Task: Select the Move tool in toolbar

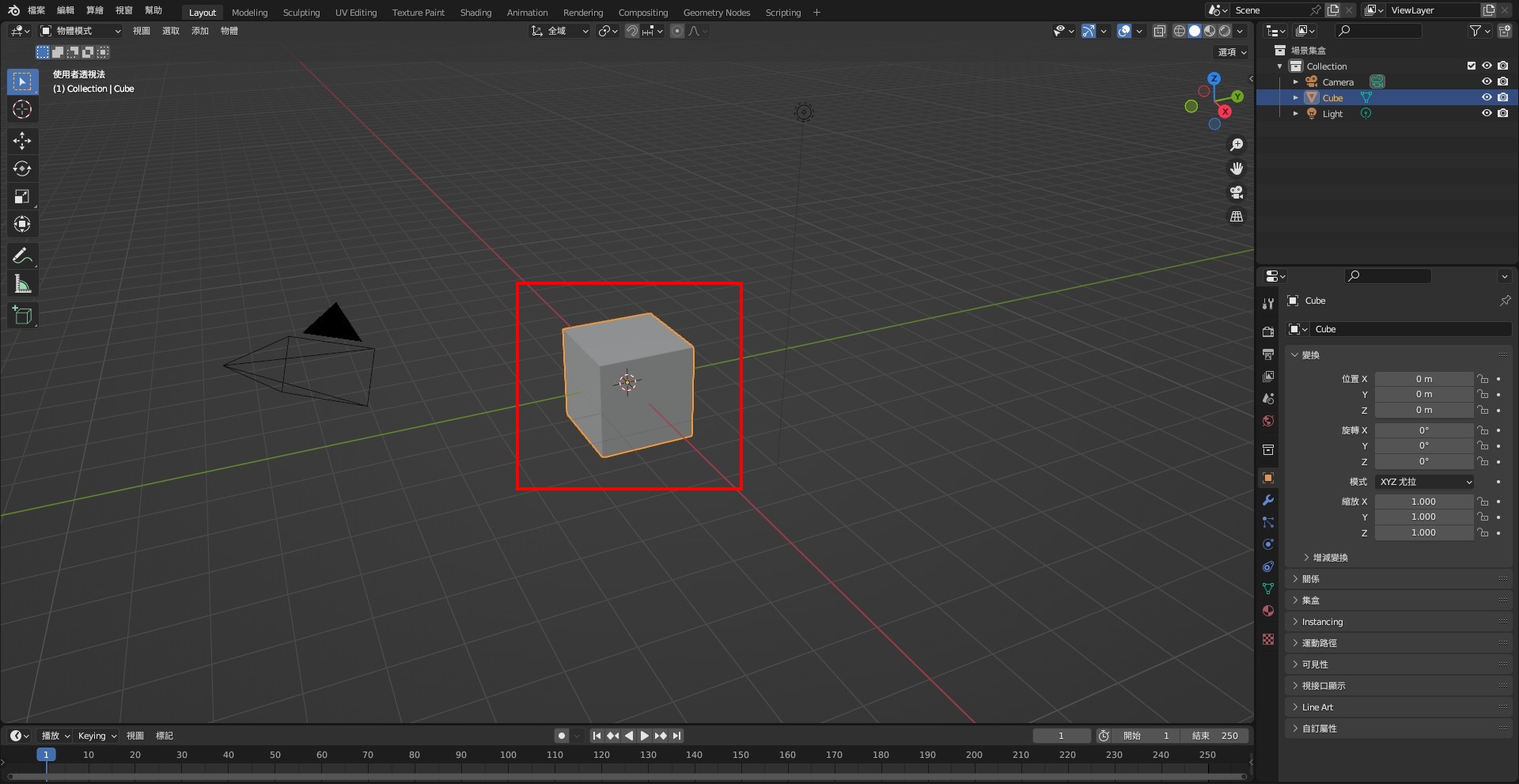Action: coord(22,141)
